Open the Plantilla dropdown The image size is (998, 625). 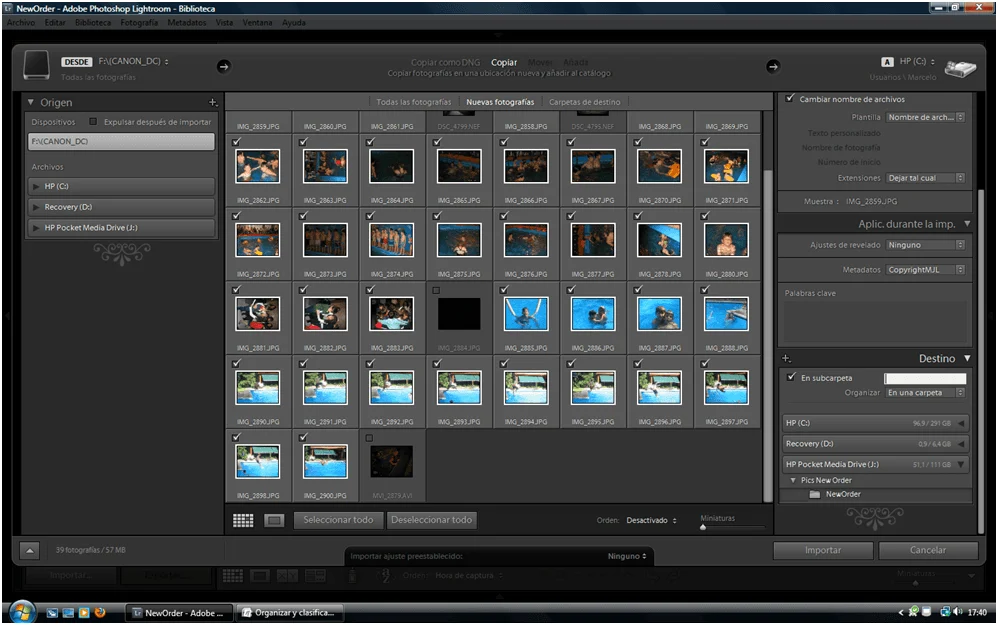pos(925,117)
